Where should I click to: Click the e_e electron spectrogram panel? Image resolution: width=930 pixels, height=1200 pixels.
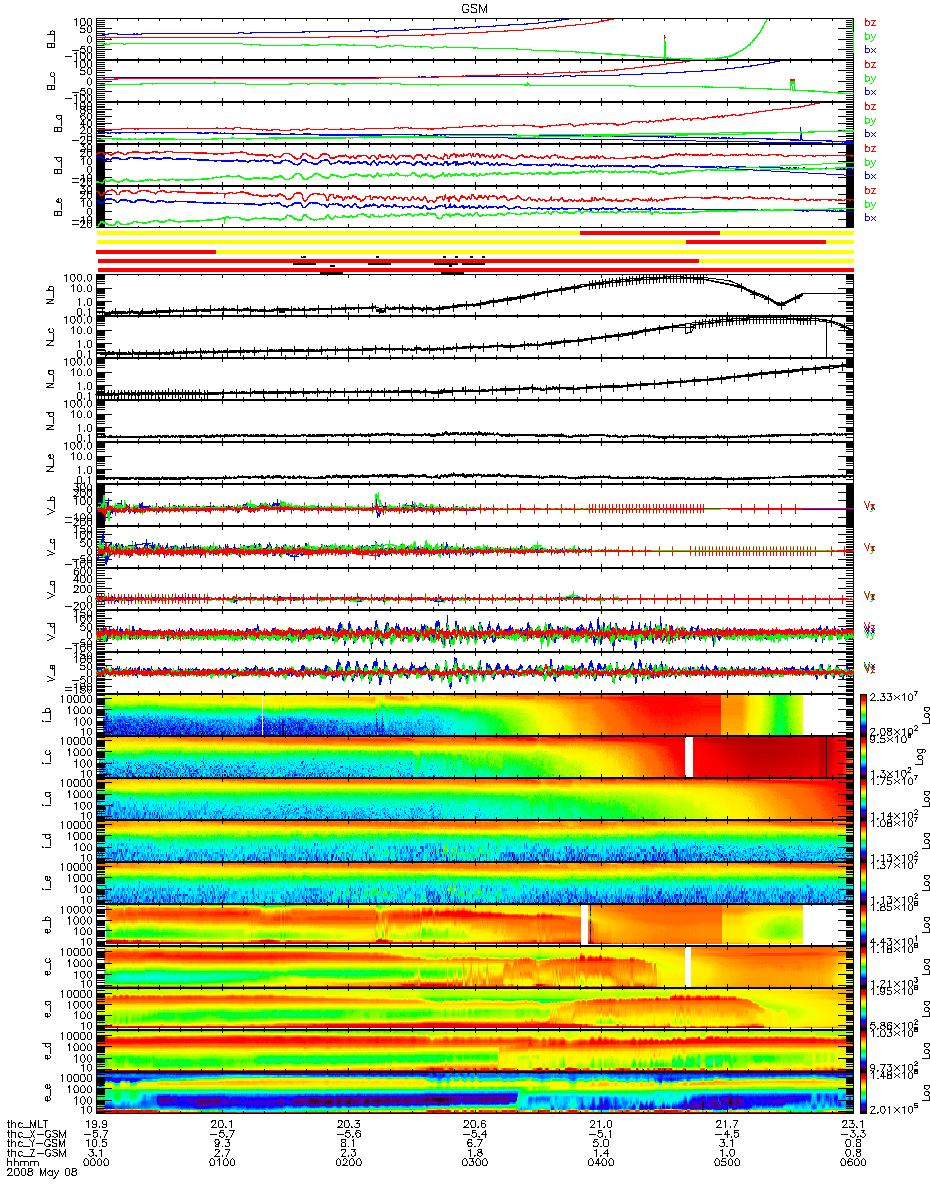475,1093
